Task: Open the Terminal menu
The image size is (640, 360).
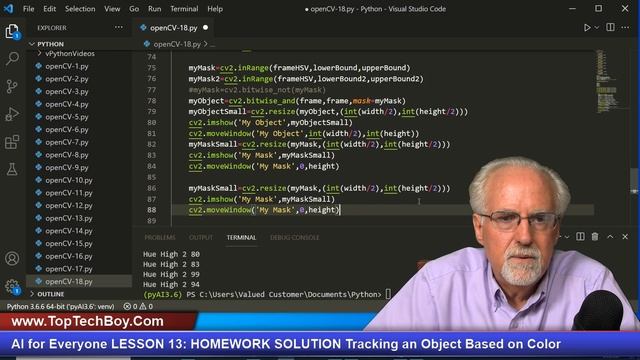Action: [184, 9]
